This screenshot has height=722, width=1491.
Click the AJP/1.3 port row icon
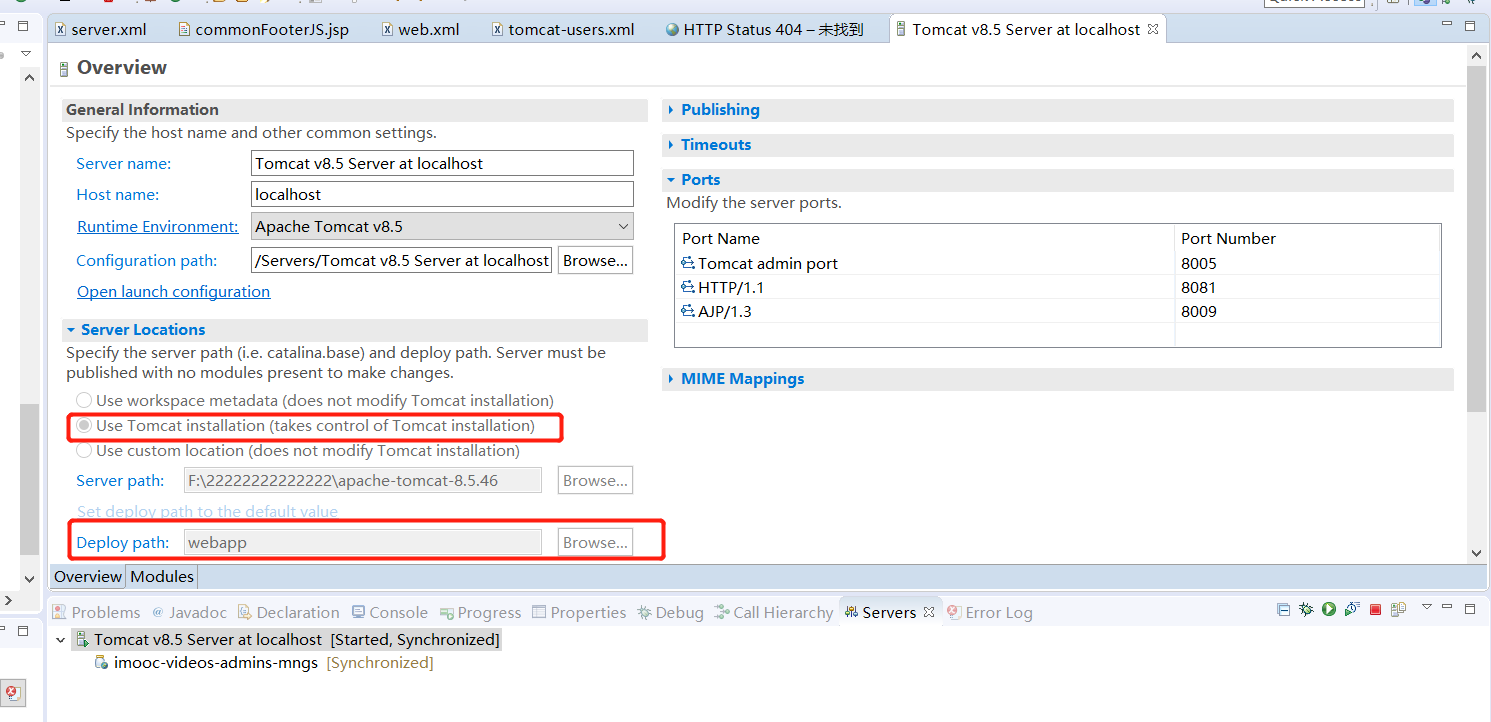tap(688, 311)
